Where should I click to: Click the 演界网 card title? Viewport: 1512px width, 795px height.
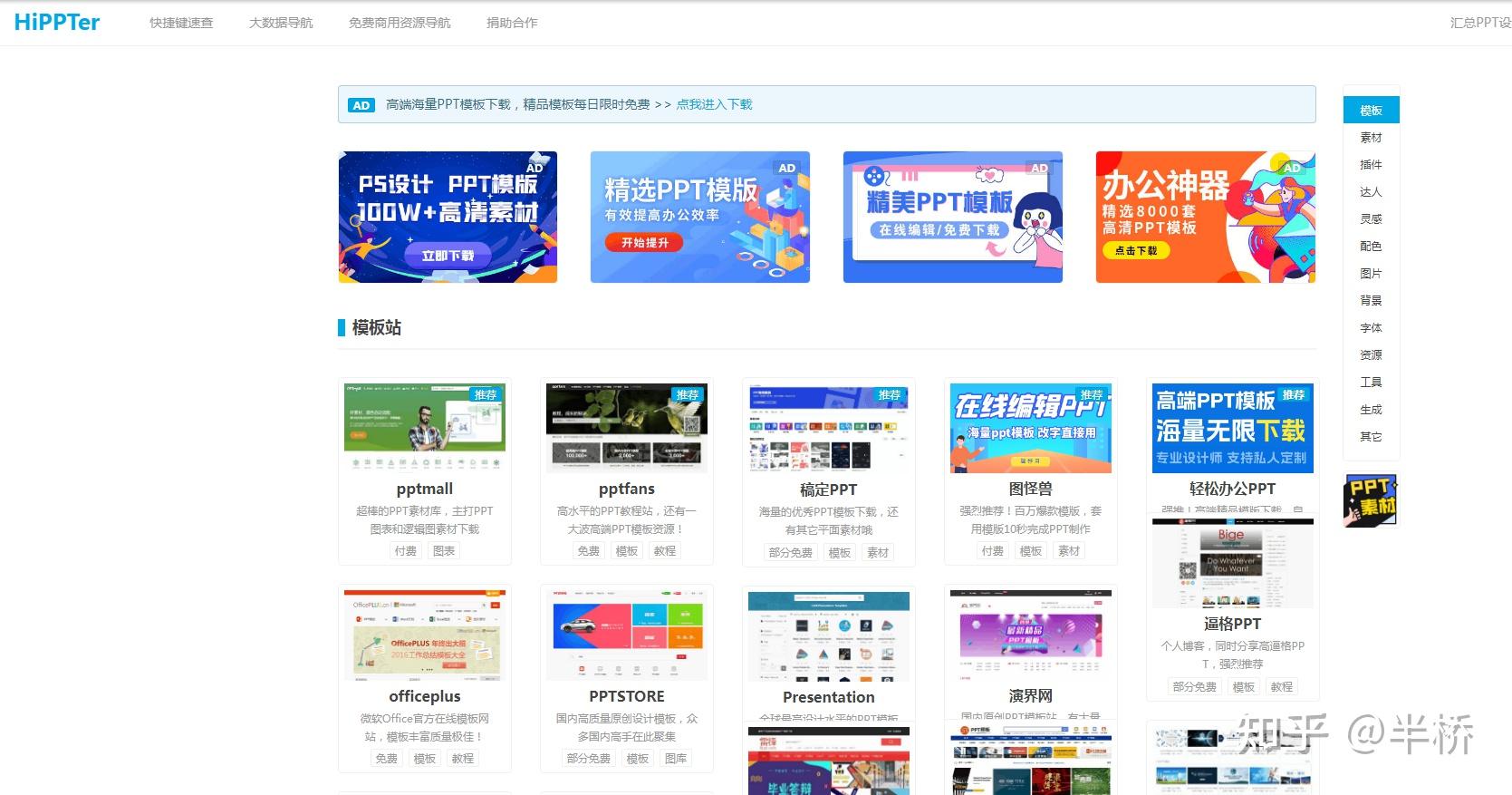point(1031,696)
